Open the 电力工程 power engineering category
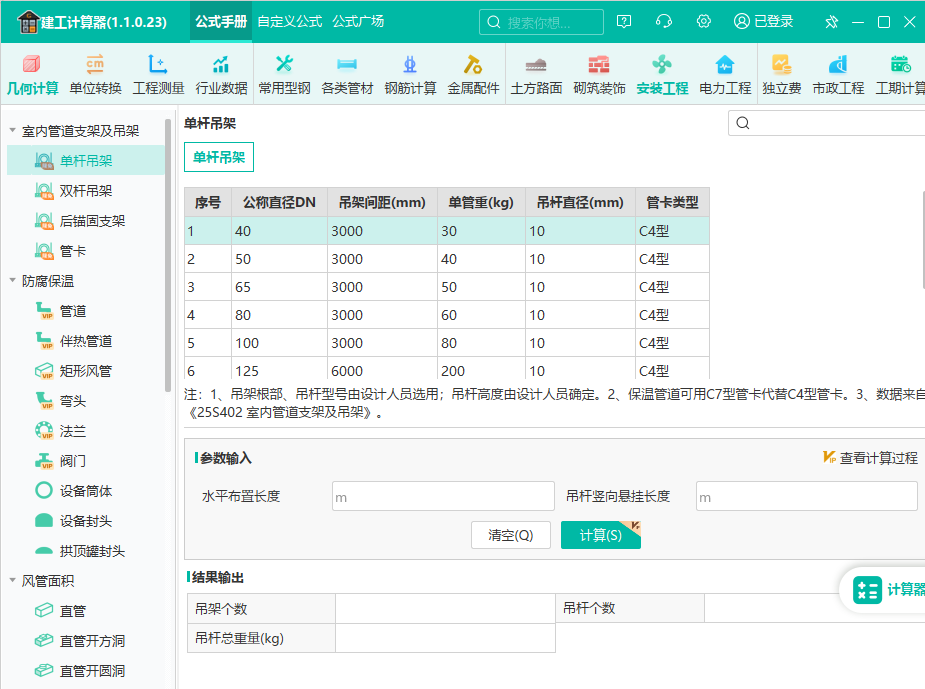925x689 pixels. pyautogui.click(x=725, y=75)
